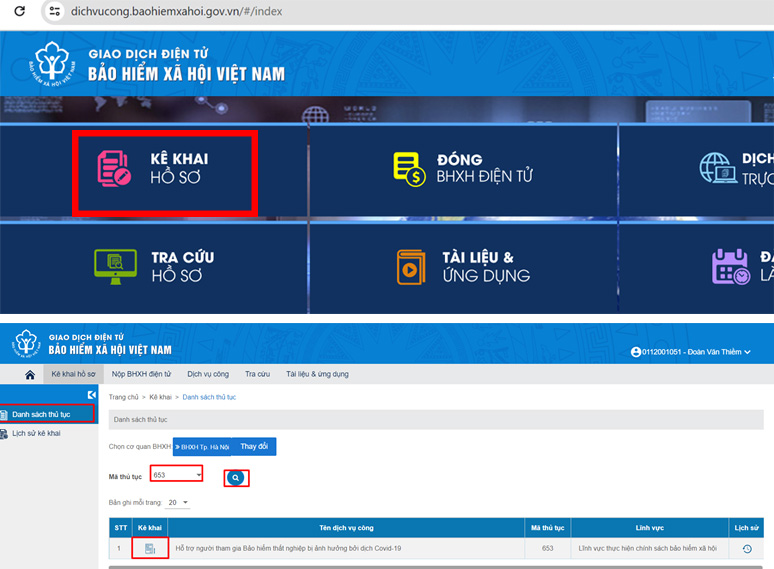Click the yellow Đóng BHXH payment icon
Screen dimensions: 774x569
(x=409, y=169)
